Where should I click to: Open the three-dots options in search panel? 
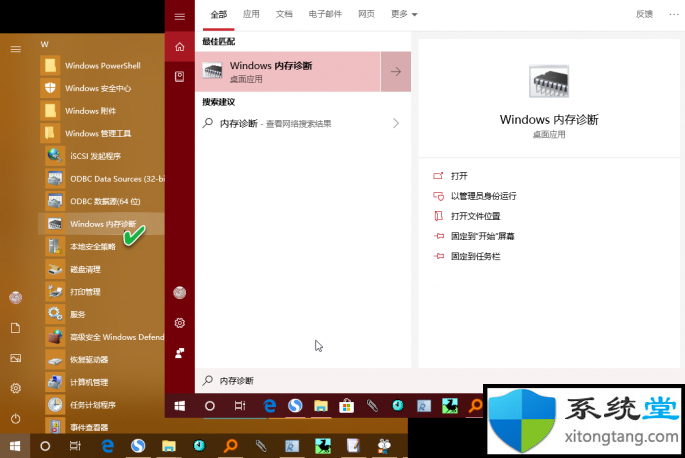point(674,14)
